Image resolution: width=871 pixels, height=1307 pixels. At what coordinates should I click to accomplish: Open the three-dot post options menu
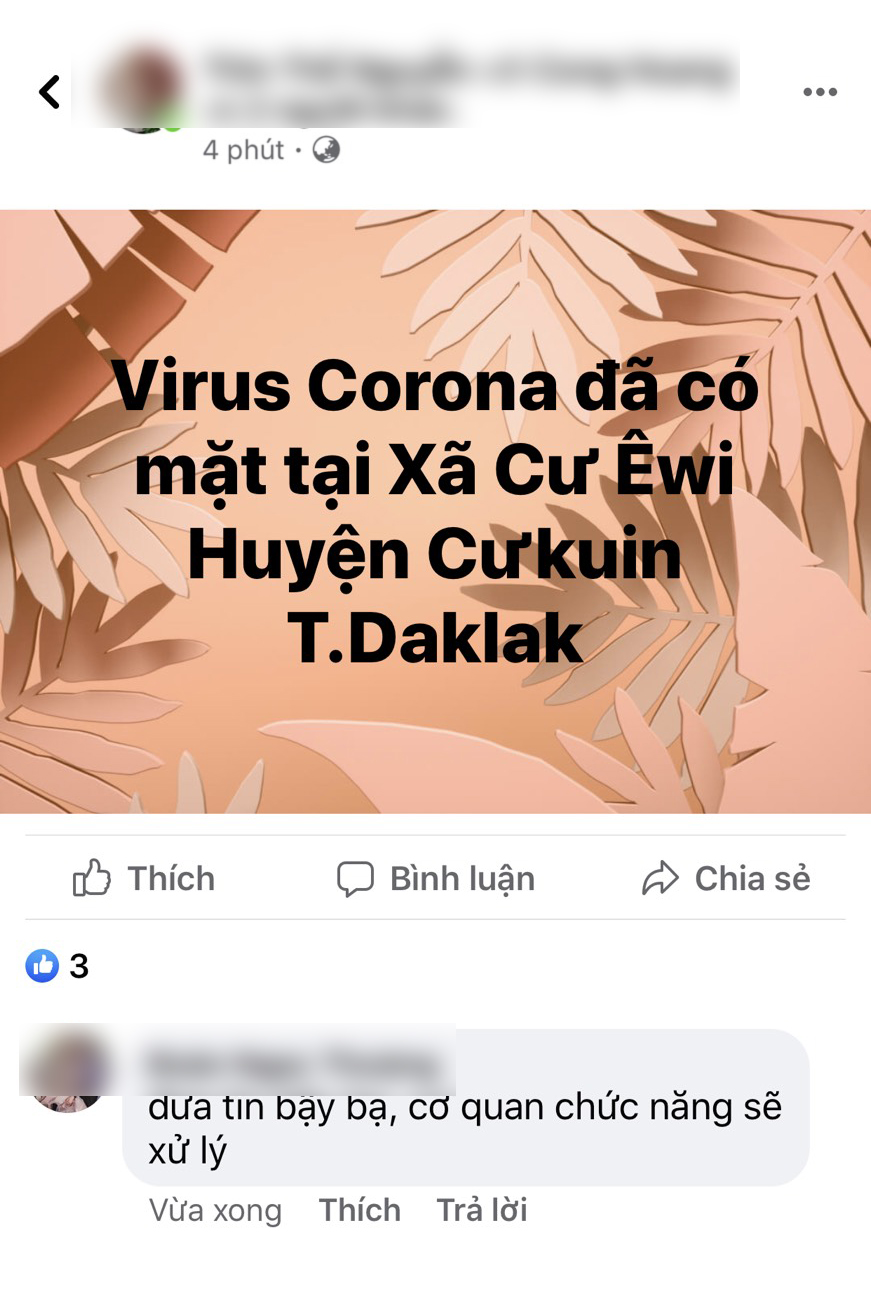point(819,92)
